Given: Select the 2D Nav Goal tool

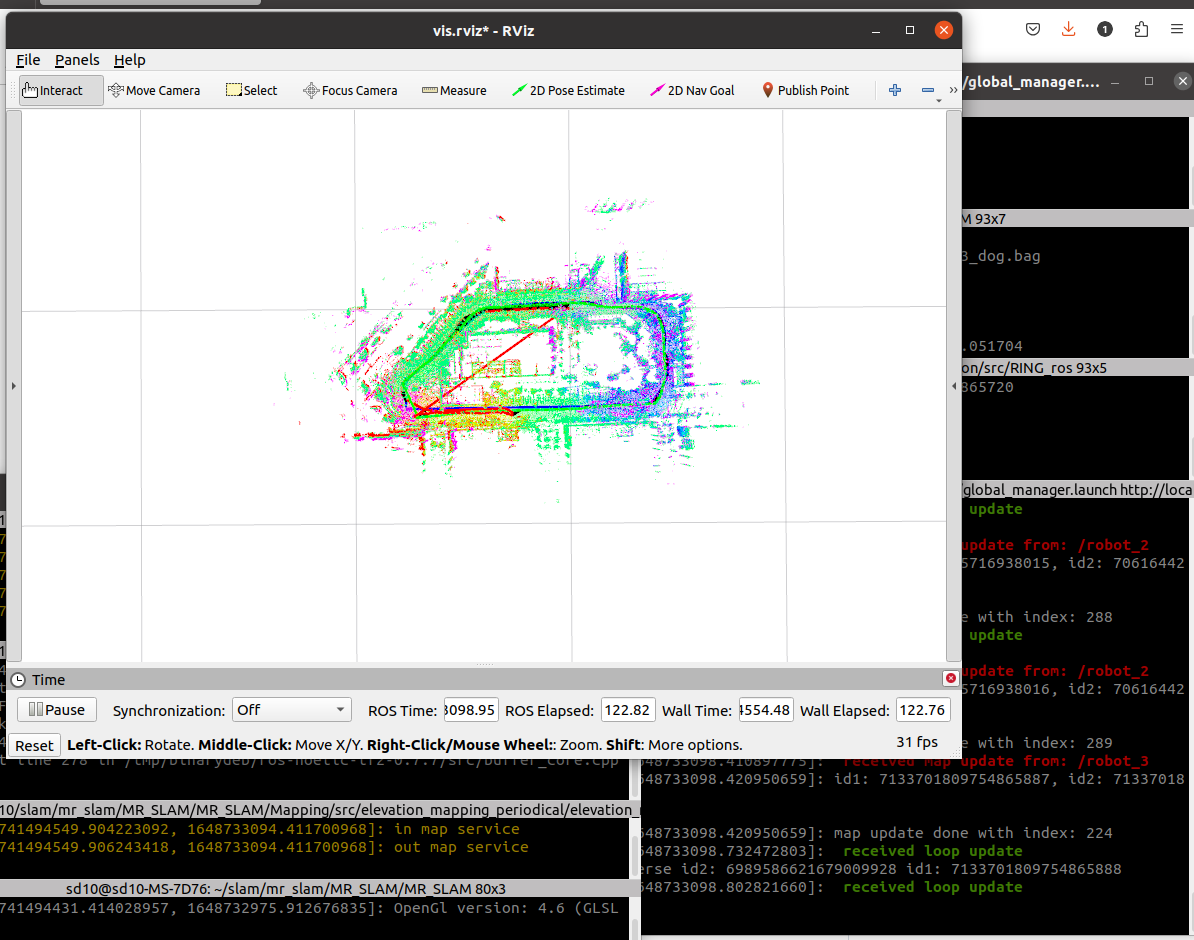Looking at the screenshot, I should (x=692, y=90).
